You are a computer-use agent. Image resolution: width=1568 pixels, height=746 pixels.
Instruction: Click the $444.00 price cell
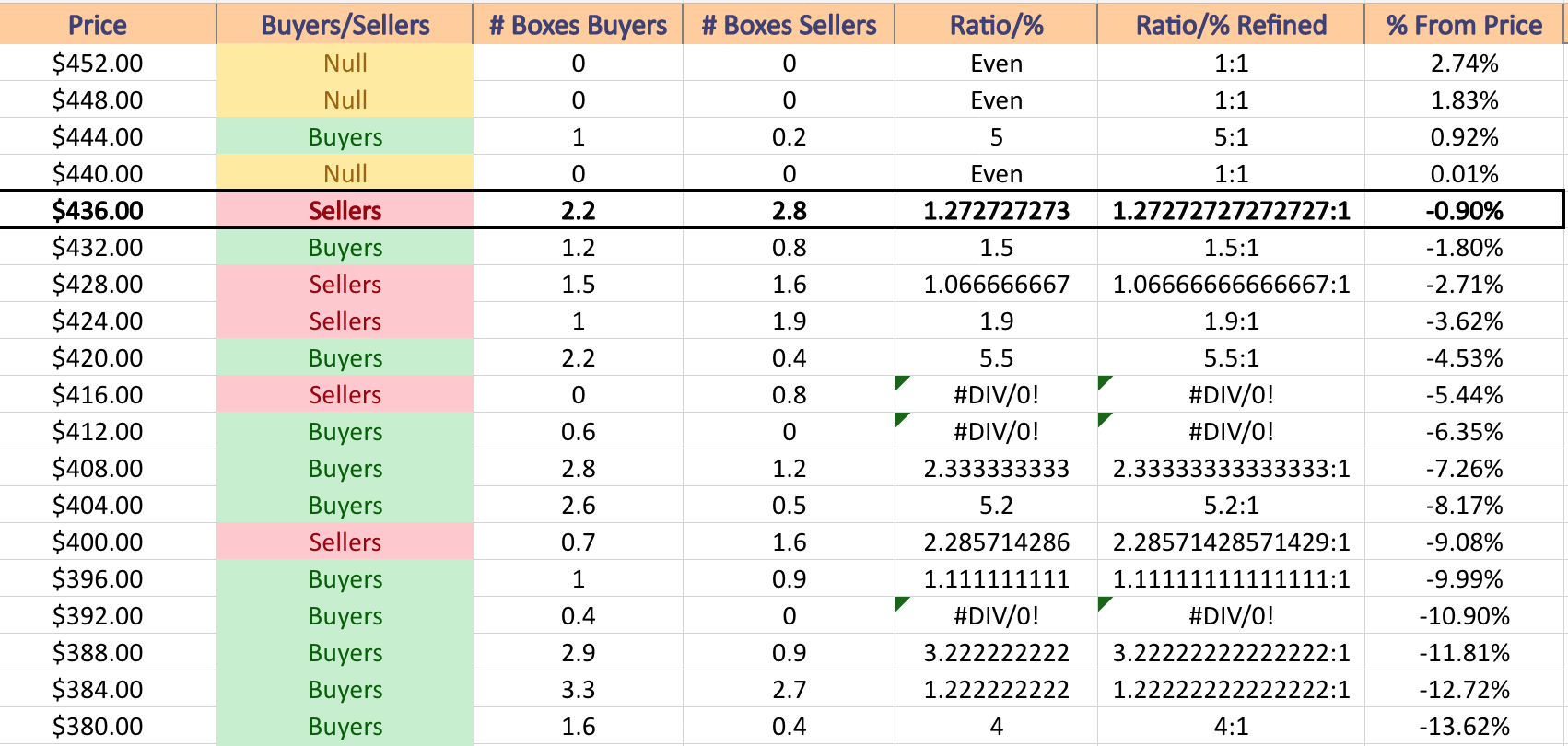coord(108,137)
